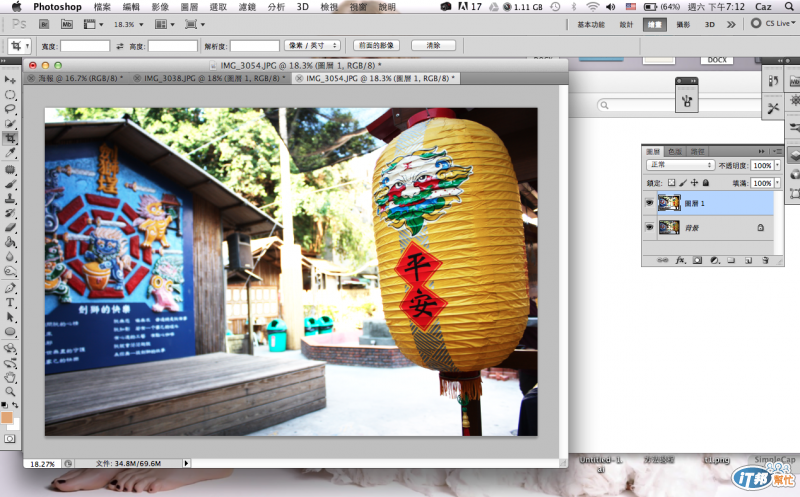Select the Lasso tool
The height and width of the screenshot is (497, 800).
(10, 109)
